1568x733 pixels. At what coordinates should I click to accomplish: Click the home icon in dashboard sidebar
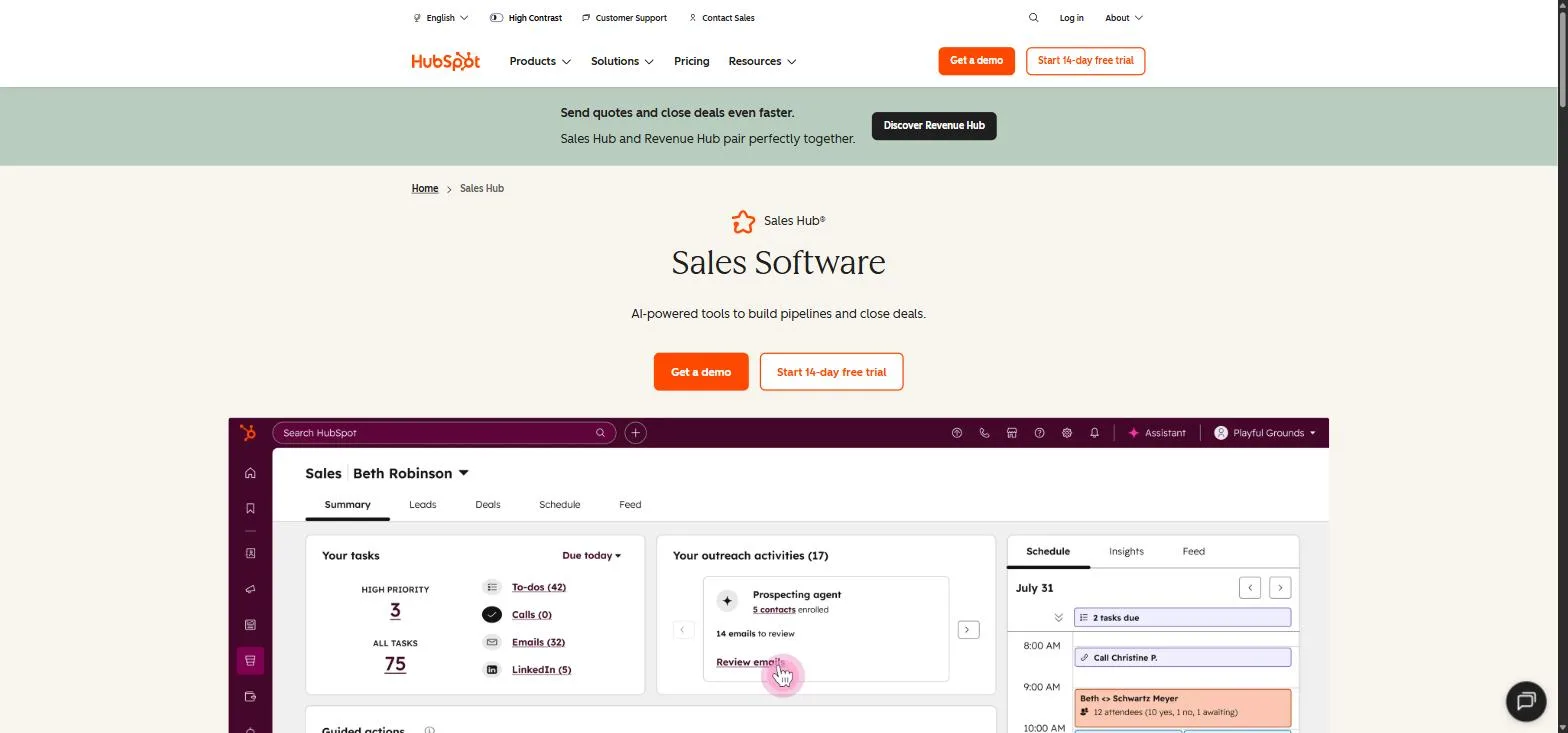[x=250, y=473]
